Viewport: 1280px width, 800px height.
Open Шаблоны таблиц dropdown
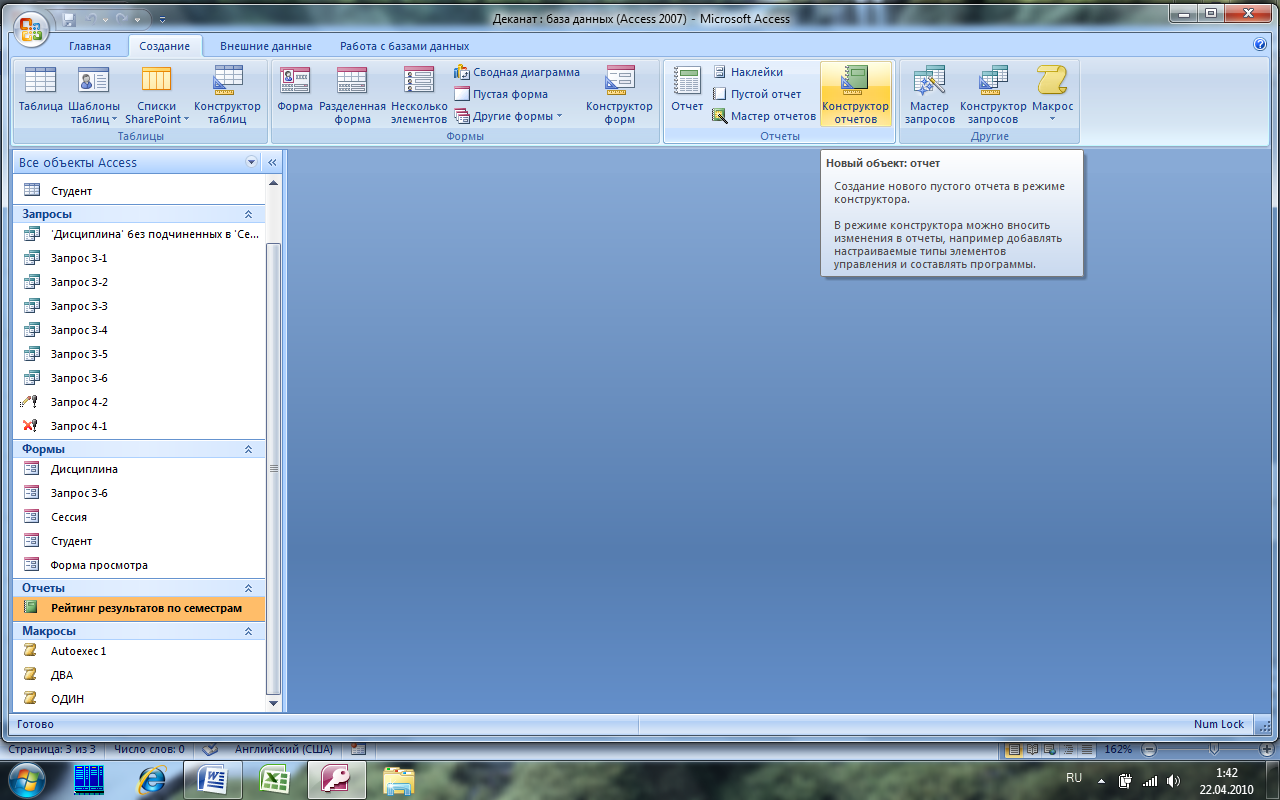[x=94, y=95]
